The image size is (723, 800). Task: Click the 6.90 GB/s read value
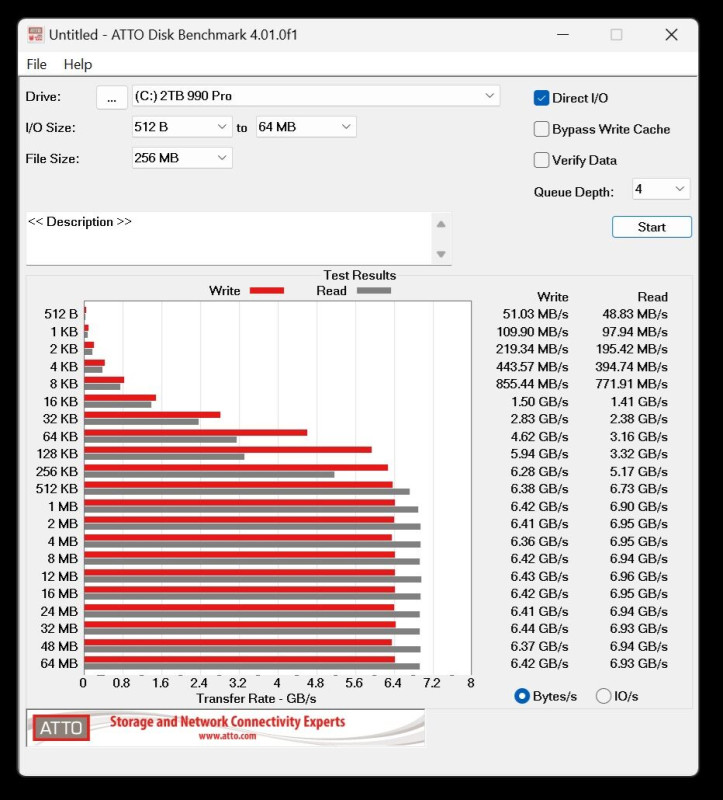[x=639, y=507]
